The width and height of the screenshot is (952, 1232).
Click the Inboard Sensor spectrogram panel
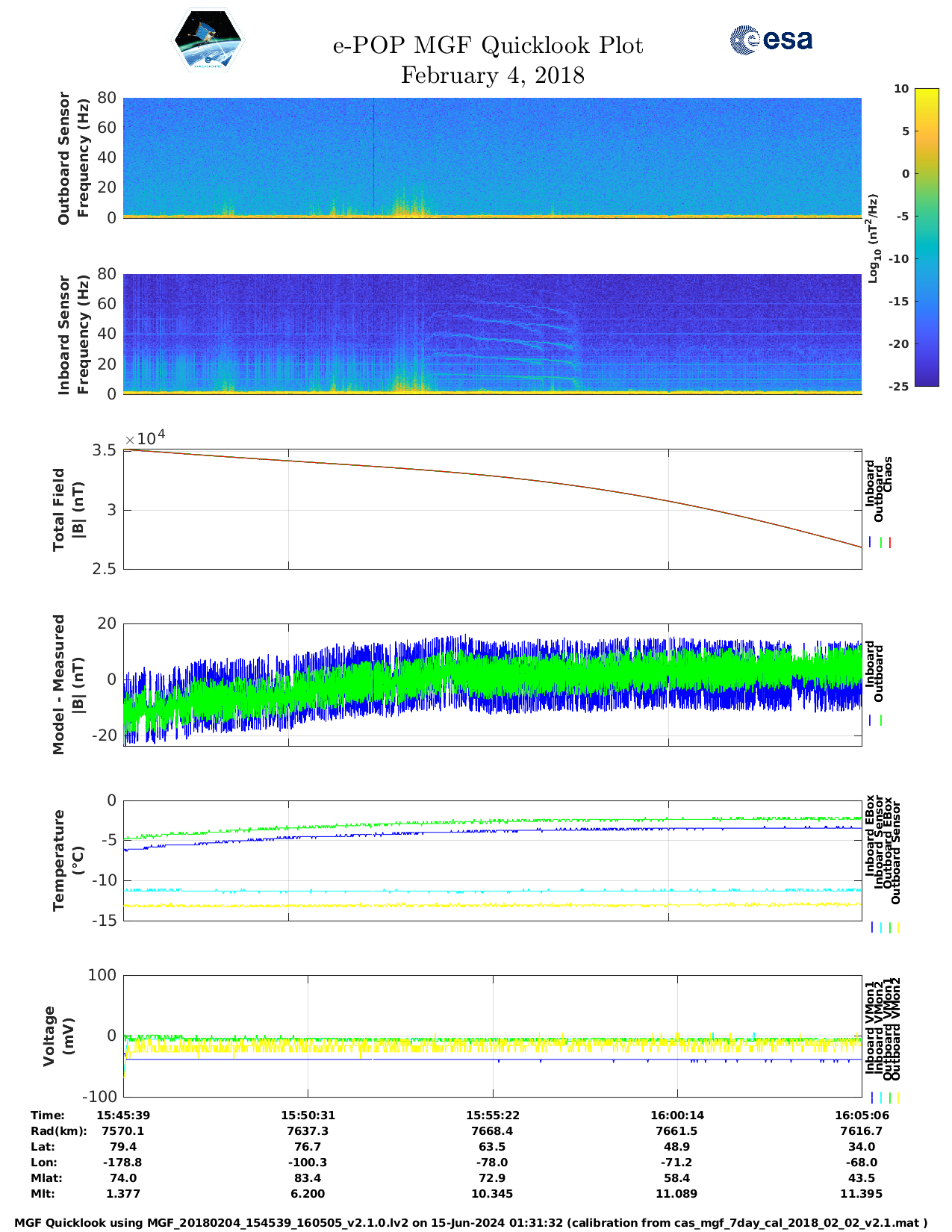pyautogui.click(x=491, y=334)
